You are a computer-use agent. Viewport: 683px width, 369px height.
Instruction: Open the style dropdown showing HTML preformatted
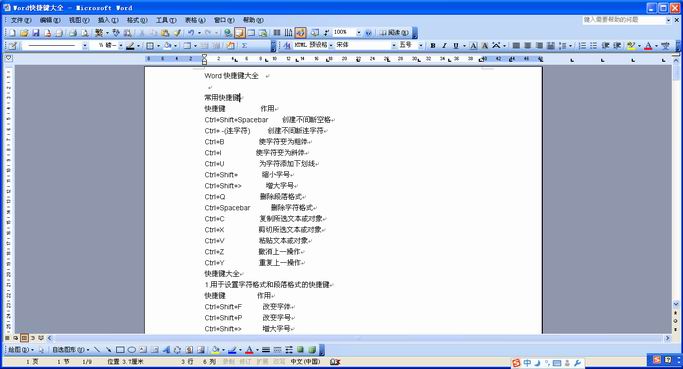pos(331,45)
